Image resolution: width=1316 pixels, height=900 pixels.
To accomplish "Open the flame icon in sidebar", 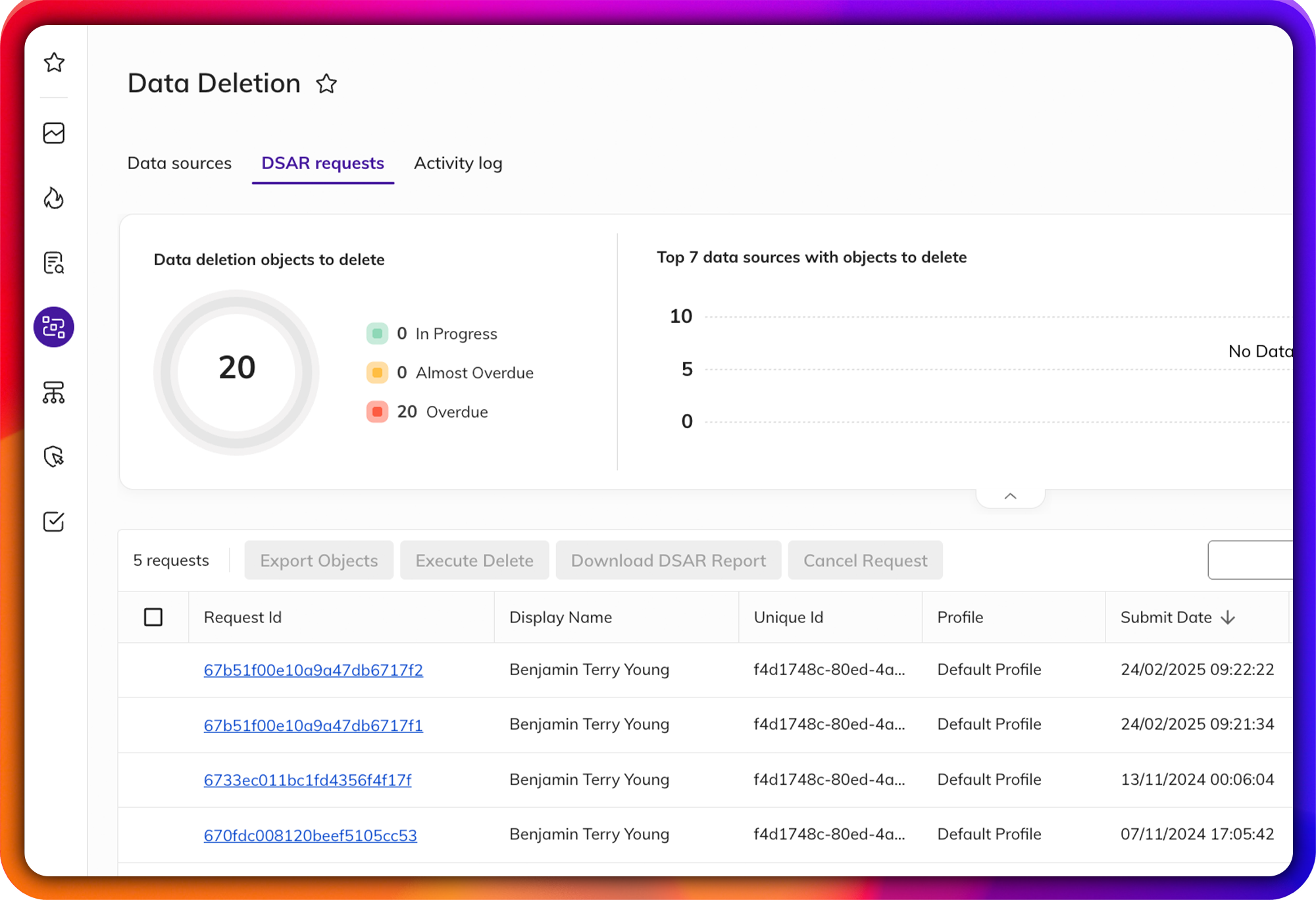I will click(x=54, y=198).
